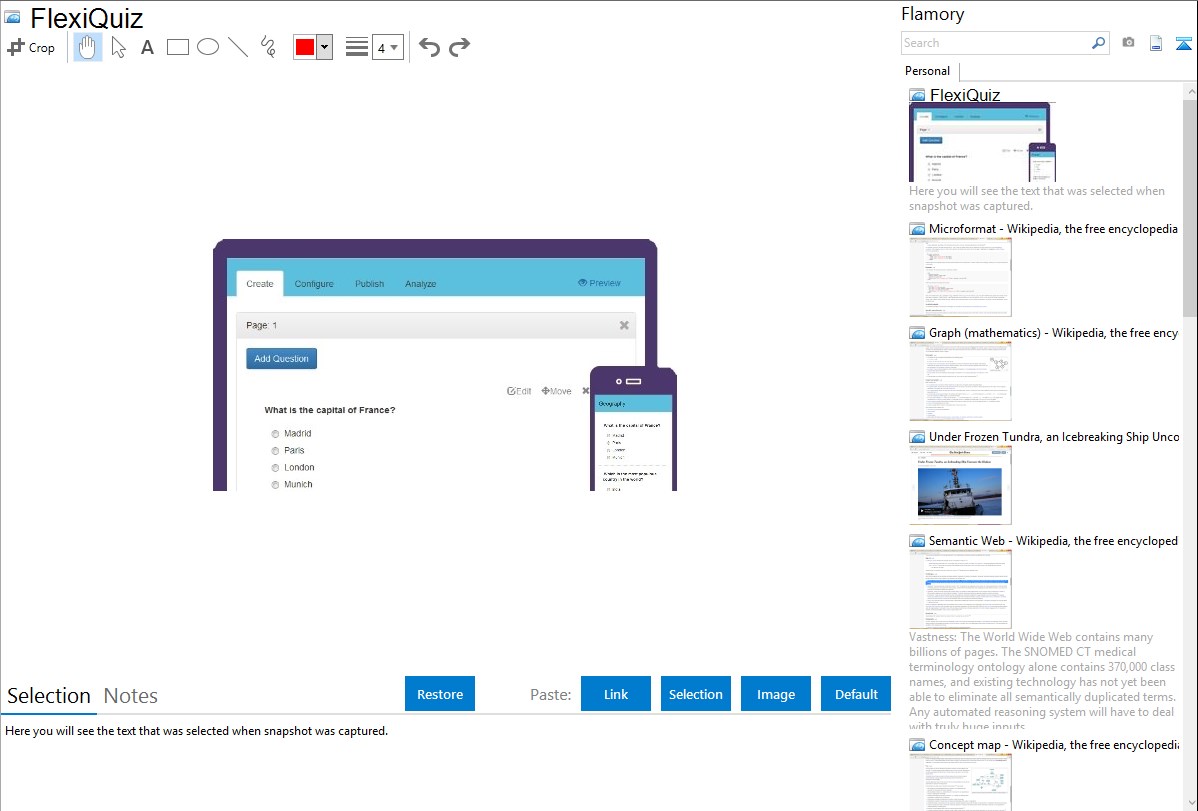This screenshot has height=811, width=1198.
Task: Click the red color swatch
Action: (x=305, y=47)
